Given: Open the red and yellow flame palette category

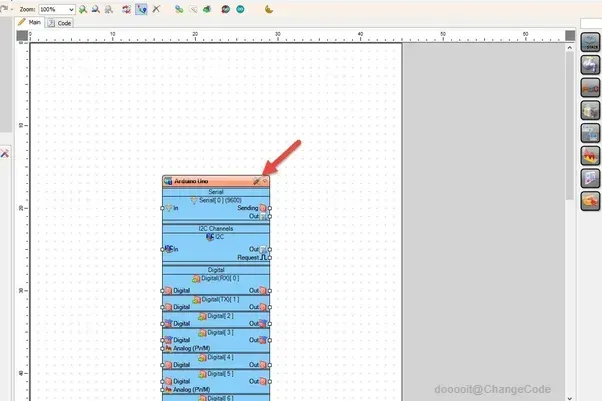Looking at the screenshot, I should 590,156.
